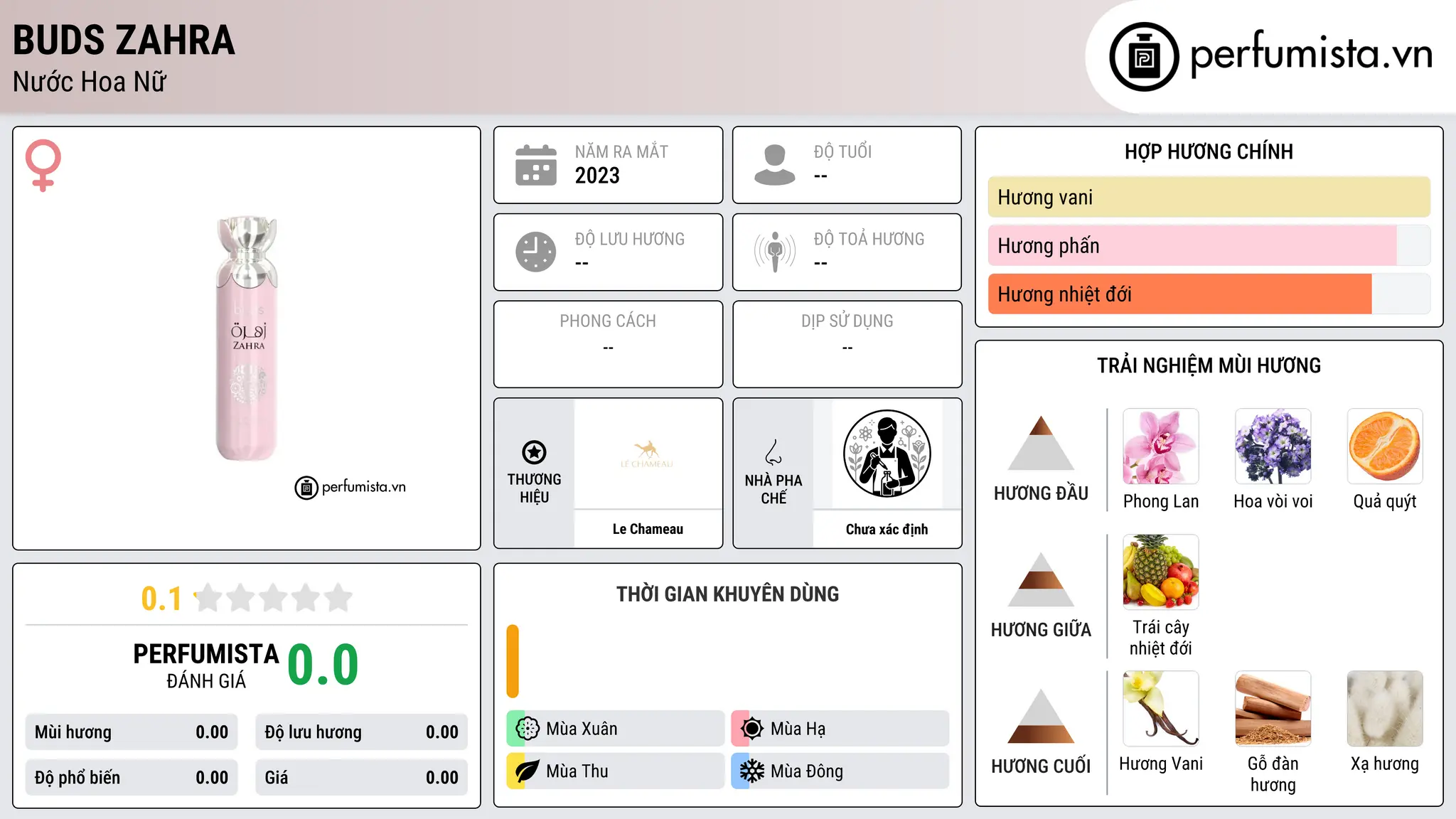Select the Mùa Hạ season button

click(840, 729)
